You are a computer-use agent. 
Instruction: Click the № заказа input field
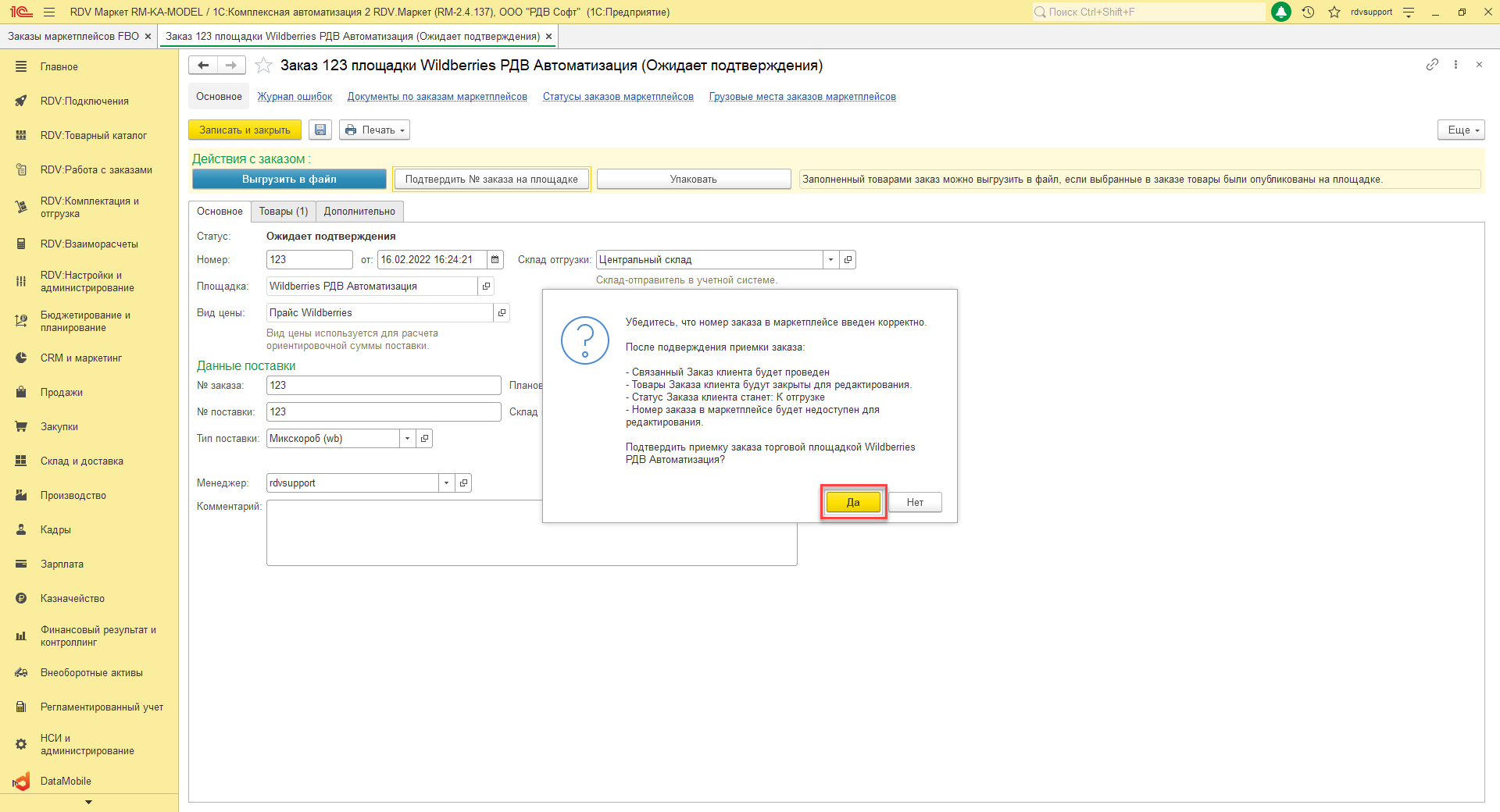point(384,386)
